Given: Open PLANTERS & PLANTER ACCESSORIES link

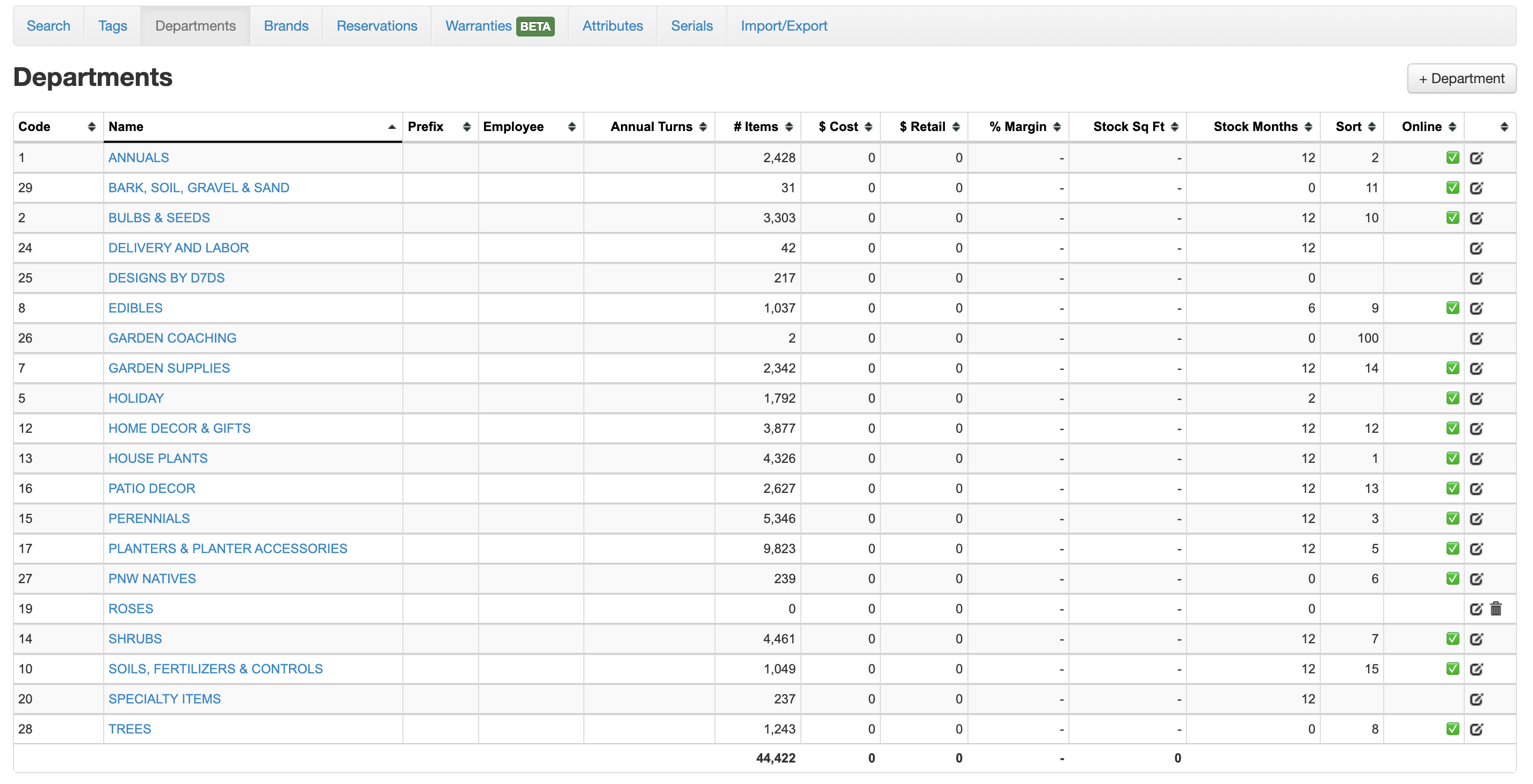Looking at the screenshot, I should [227, 548].
